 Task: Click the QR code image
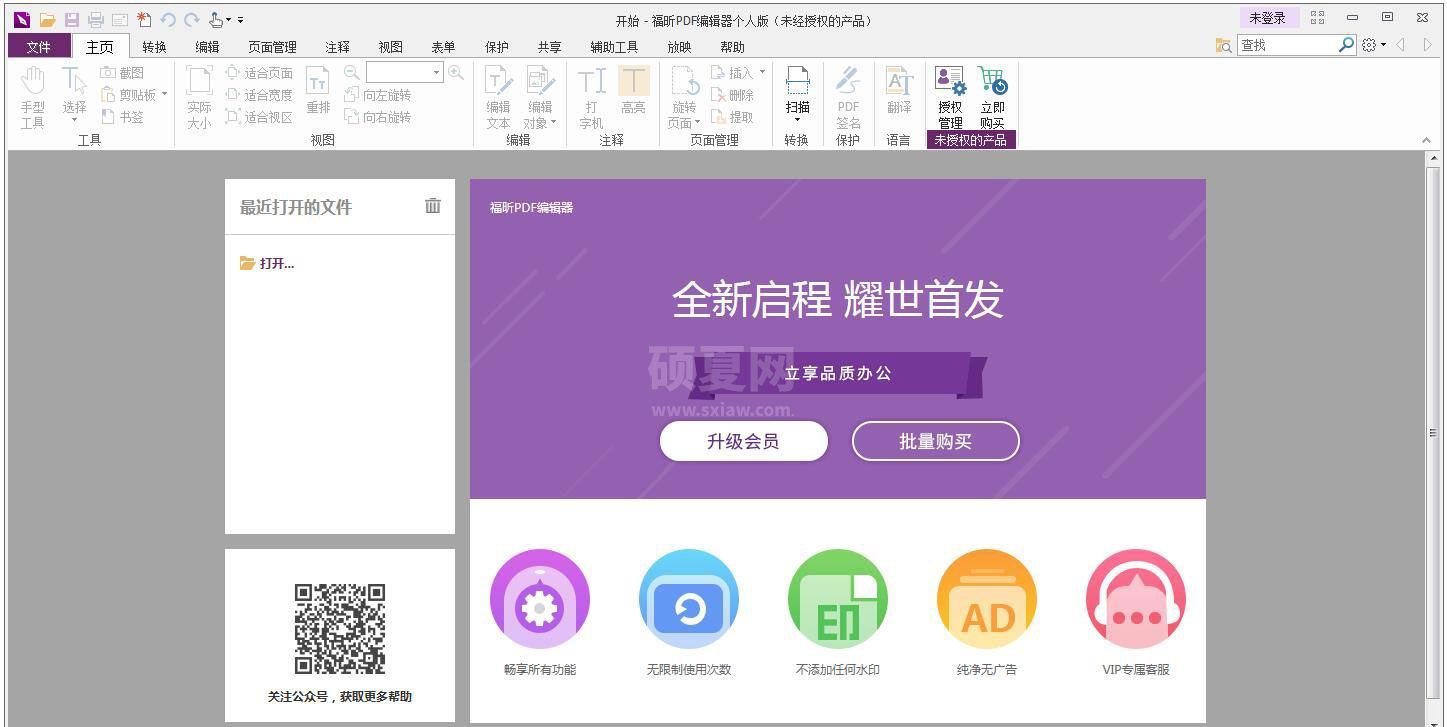(x=340, y=629)
